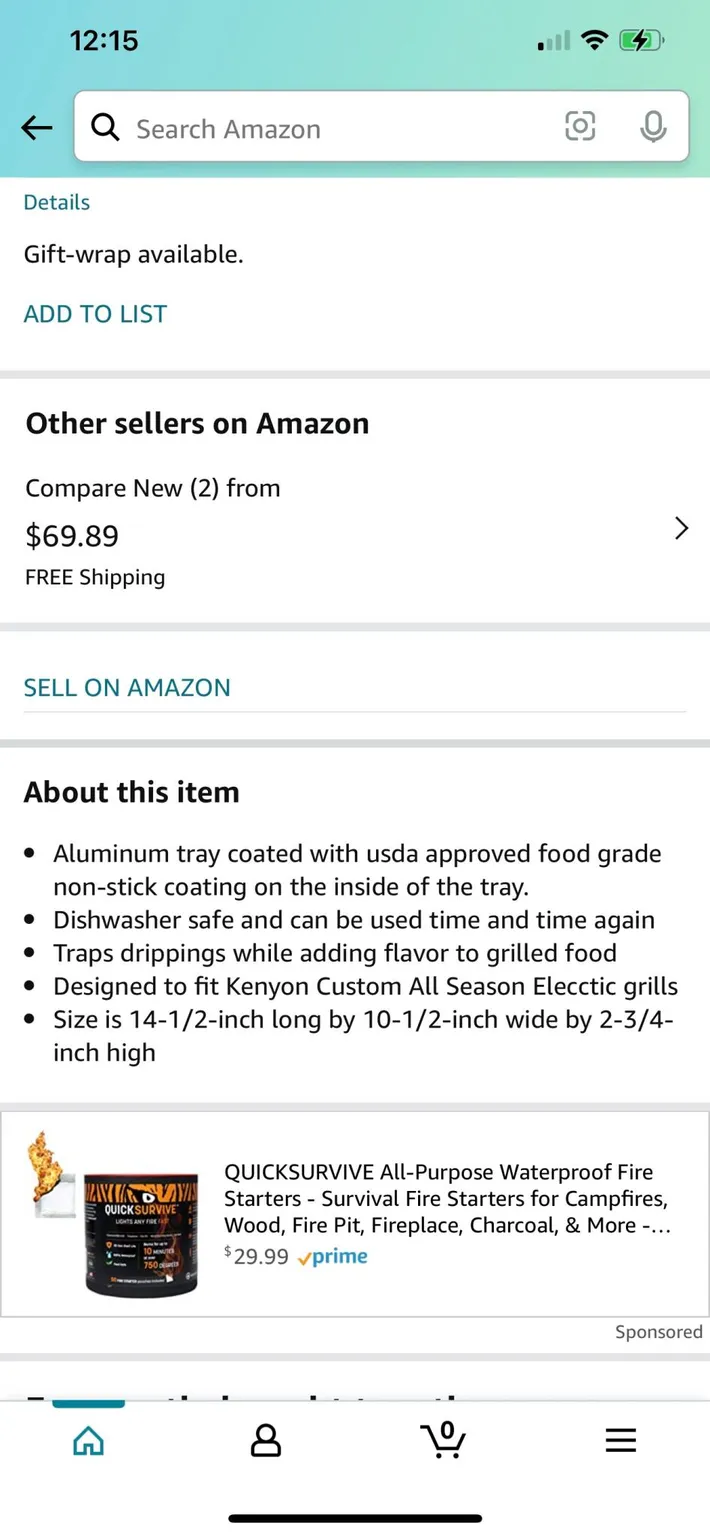Go to Home tab icon
Image resolution: width=710 pixels, height=1536 pixels.
coord(89,1440)
